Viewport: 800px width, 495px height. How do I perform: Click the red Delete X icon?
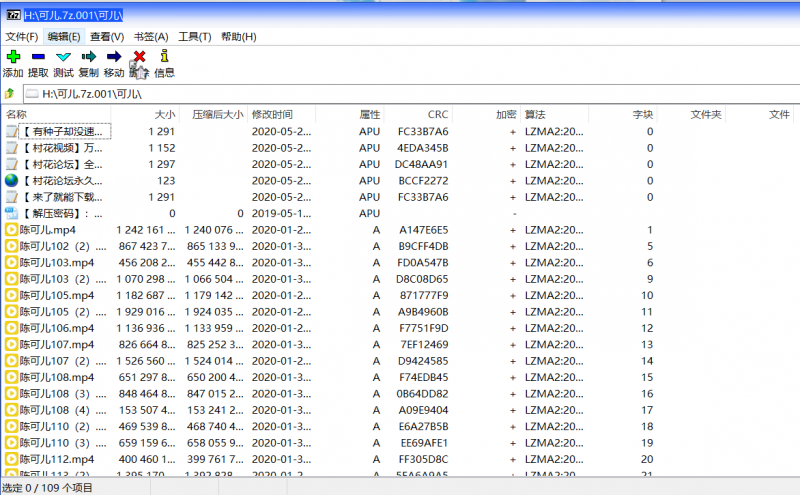pos(139,57)
